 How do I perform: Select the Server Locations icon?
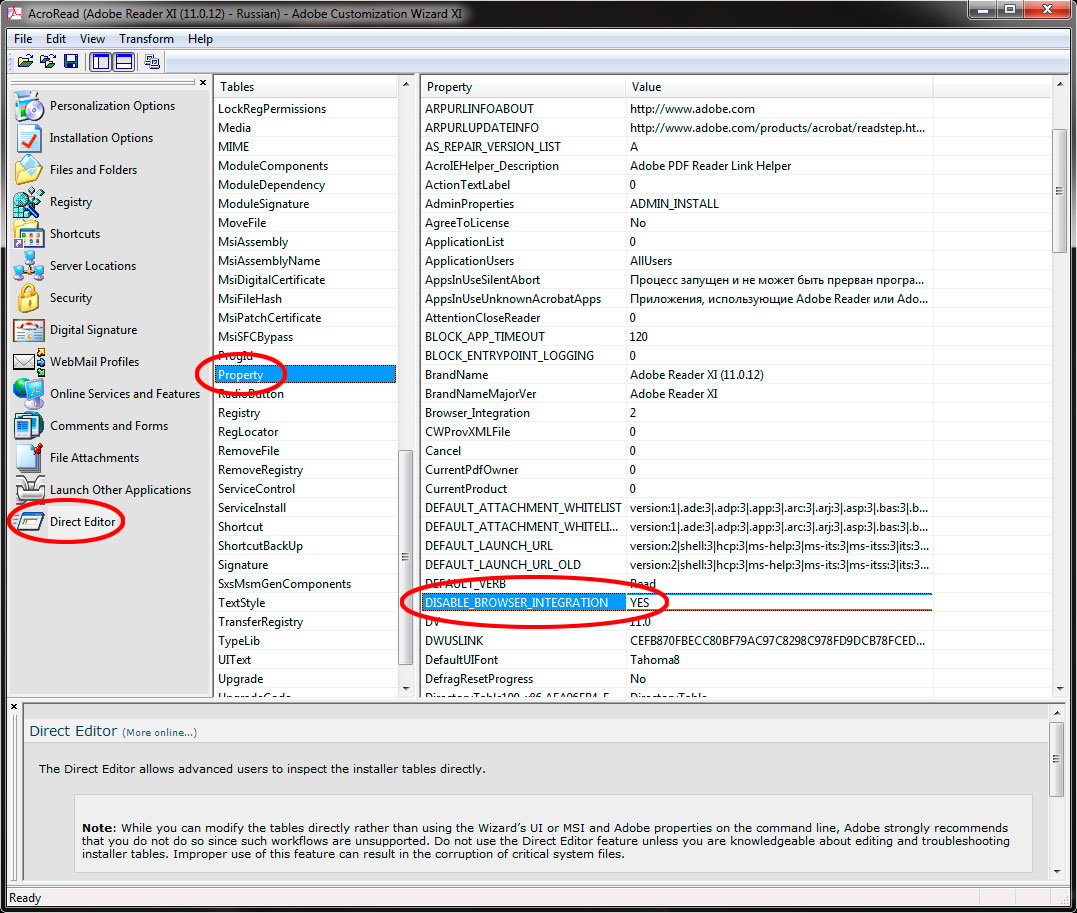pos(29,266)
